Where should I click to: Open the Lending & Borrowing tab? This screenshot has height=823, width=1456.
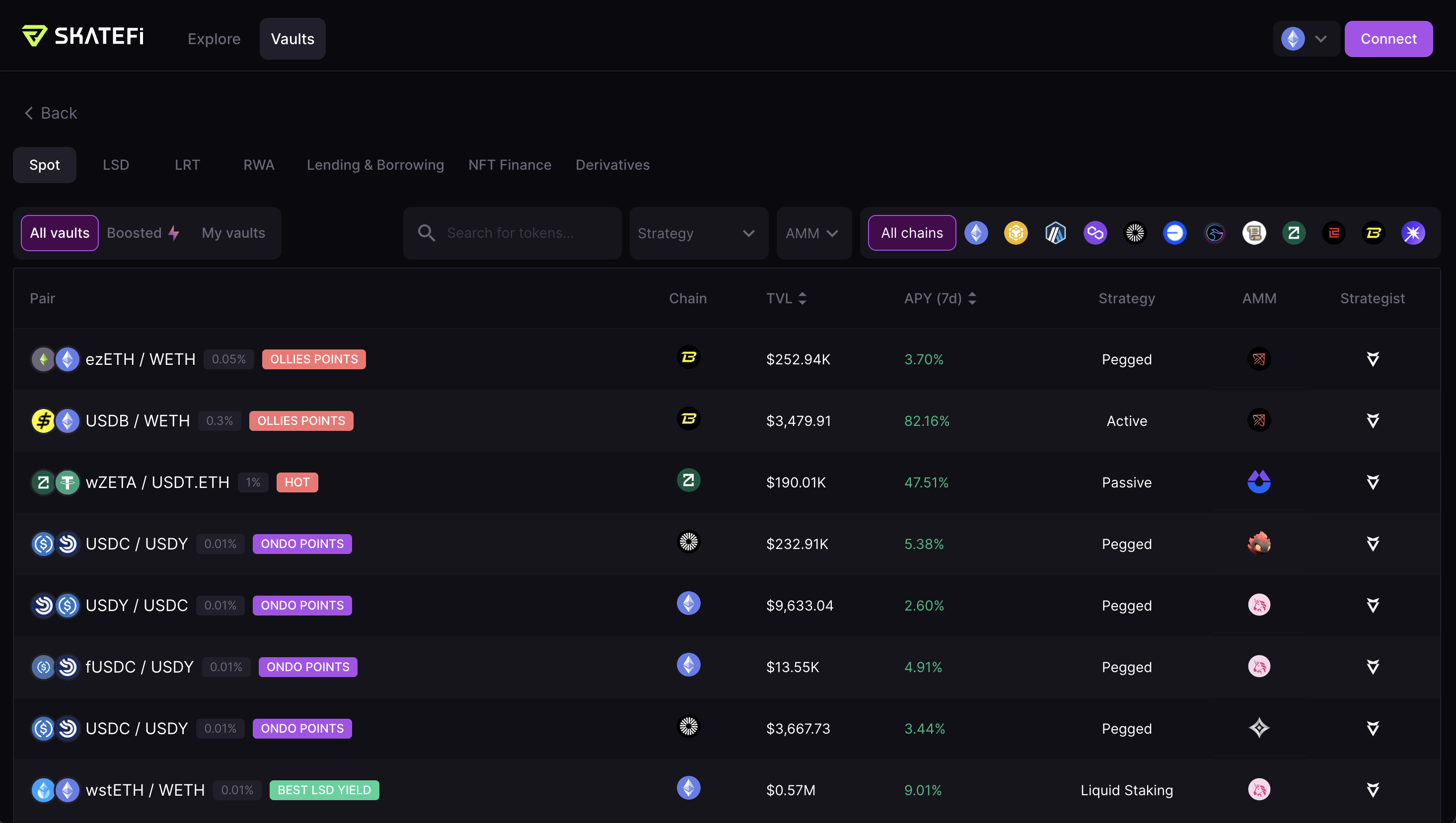pyautogui.click(x=375, y=165)
